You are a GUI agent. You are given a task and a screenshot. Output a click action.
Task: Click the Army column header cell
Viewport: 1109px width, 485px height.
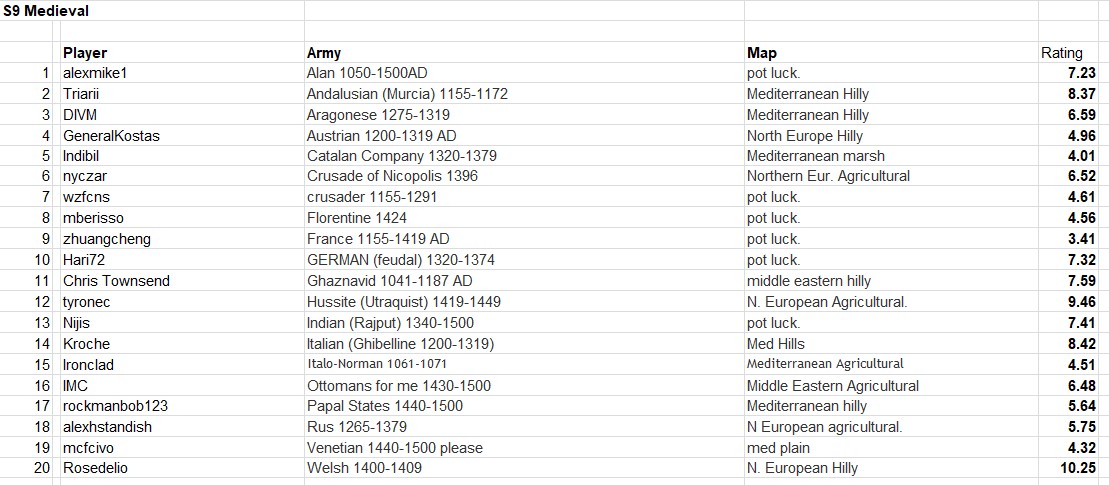(323, 53)
